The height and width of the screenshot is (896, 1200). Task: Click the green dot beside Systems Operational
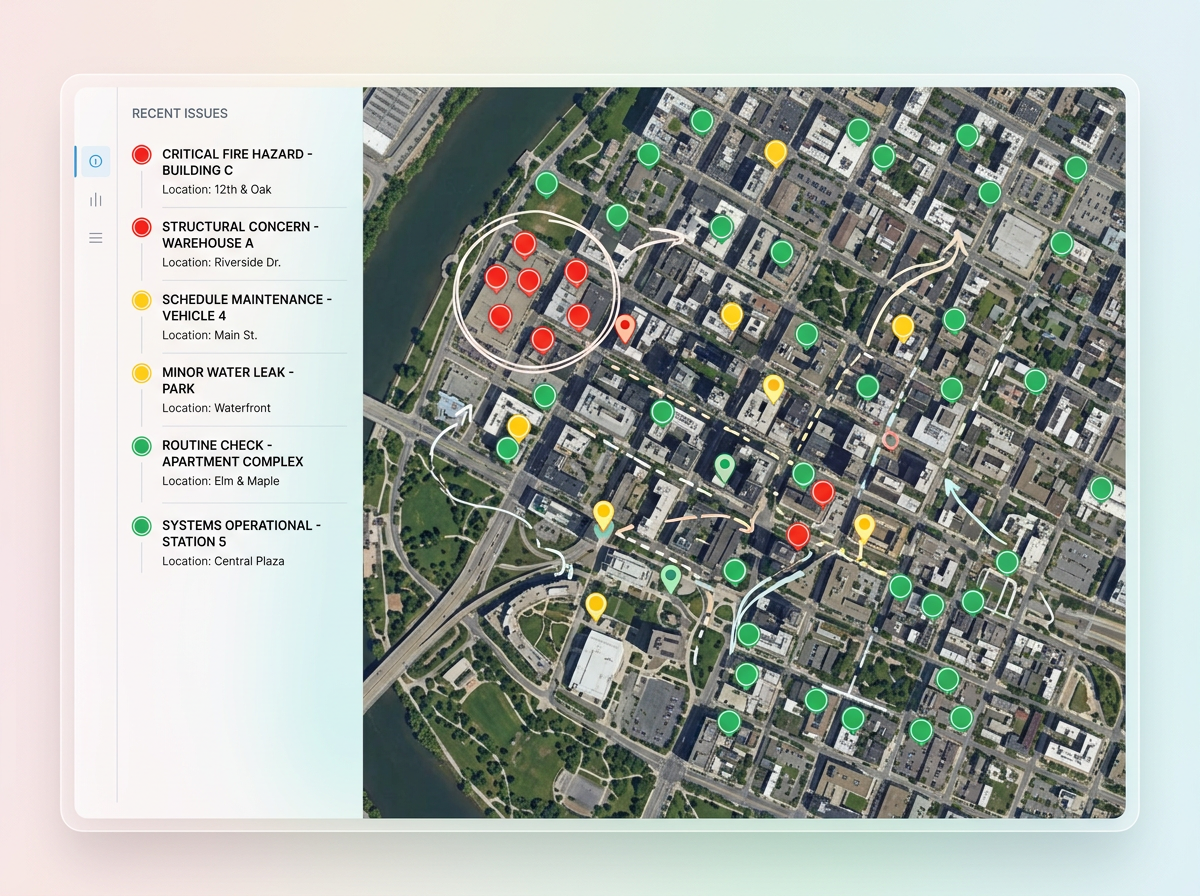(x=140, y=525)
